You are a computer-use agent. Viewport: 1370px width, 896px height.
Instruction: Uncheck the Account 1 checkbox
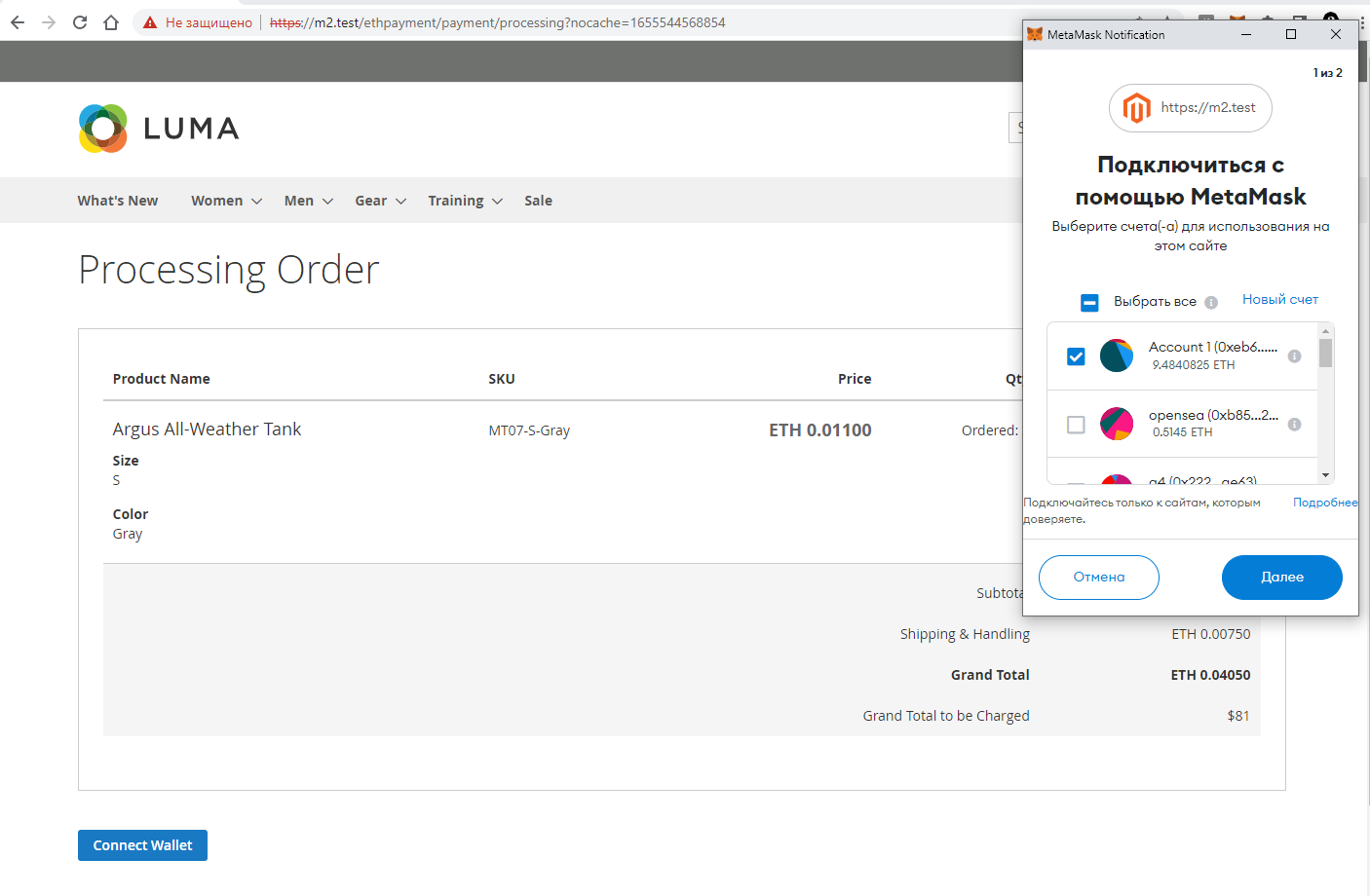[x=1076, y=356]
